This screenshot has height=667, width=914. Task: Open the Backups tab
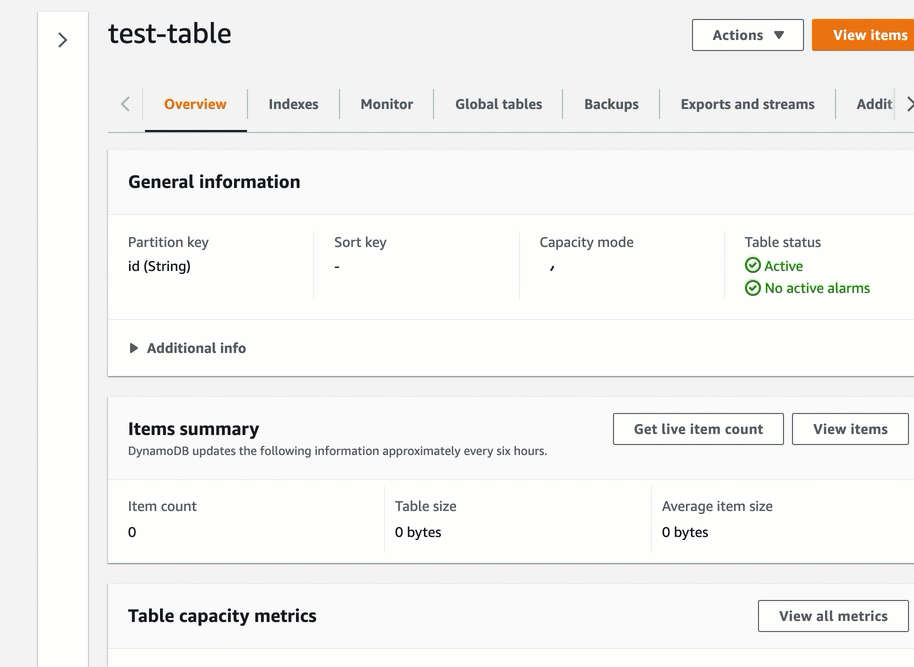[x=611, y=104]
